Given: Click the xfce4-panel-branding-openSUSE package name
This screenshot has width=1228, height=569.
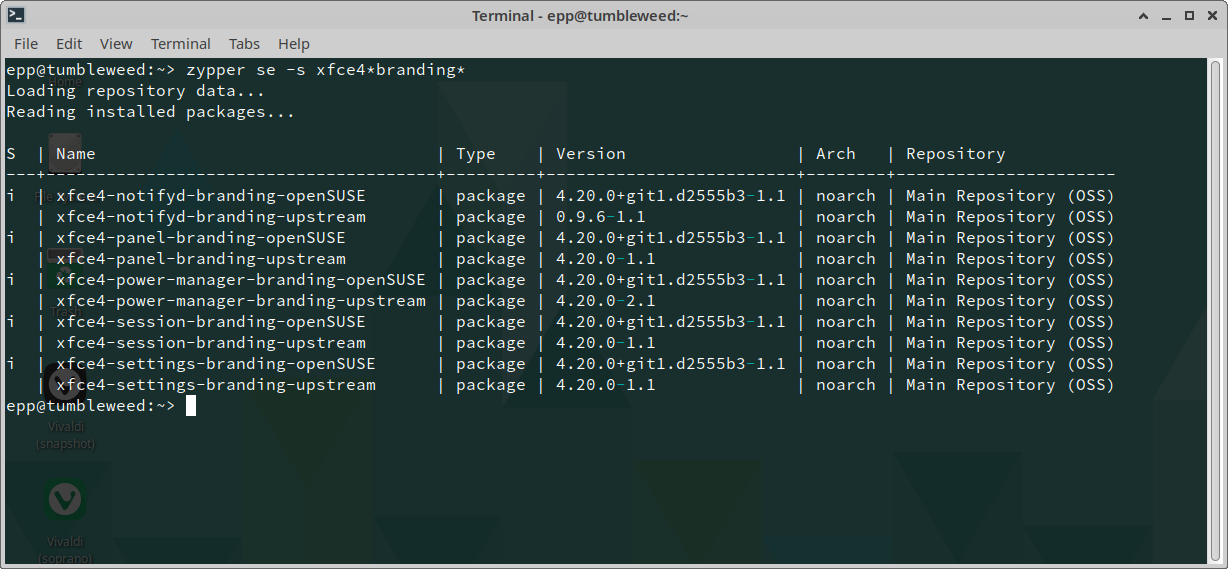Looking at the screenshot, I should (200, 238).
